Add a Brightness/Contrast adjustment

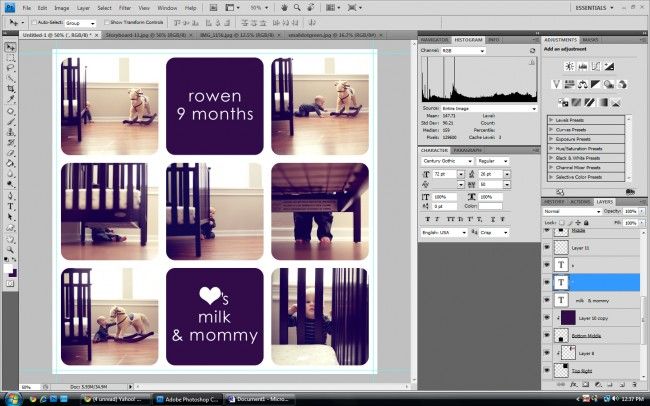click(x=568, y=66)
